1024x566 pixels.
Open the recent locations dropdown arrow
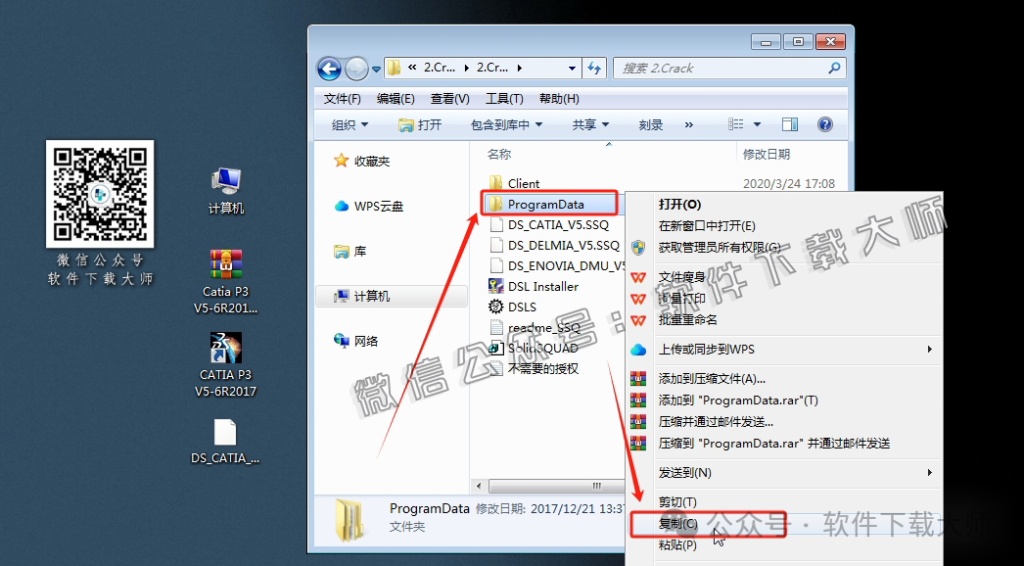pos(376,69)
